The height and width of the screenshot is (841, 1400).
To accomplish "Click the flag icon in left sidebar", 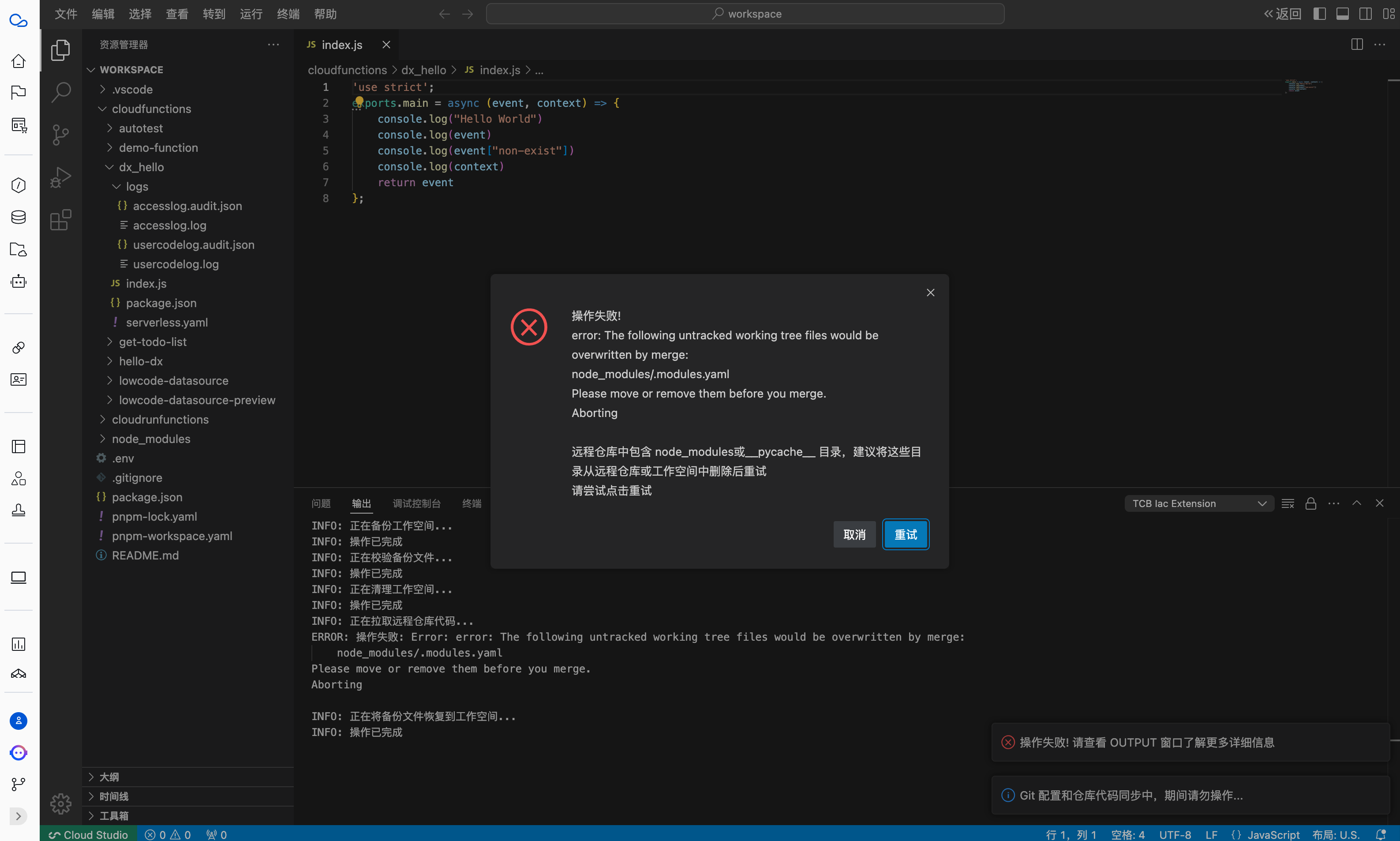I will pos(19,92).
